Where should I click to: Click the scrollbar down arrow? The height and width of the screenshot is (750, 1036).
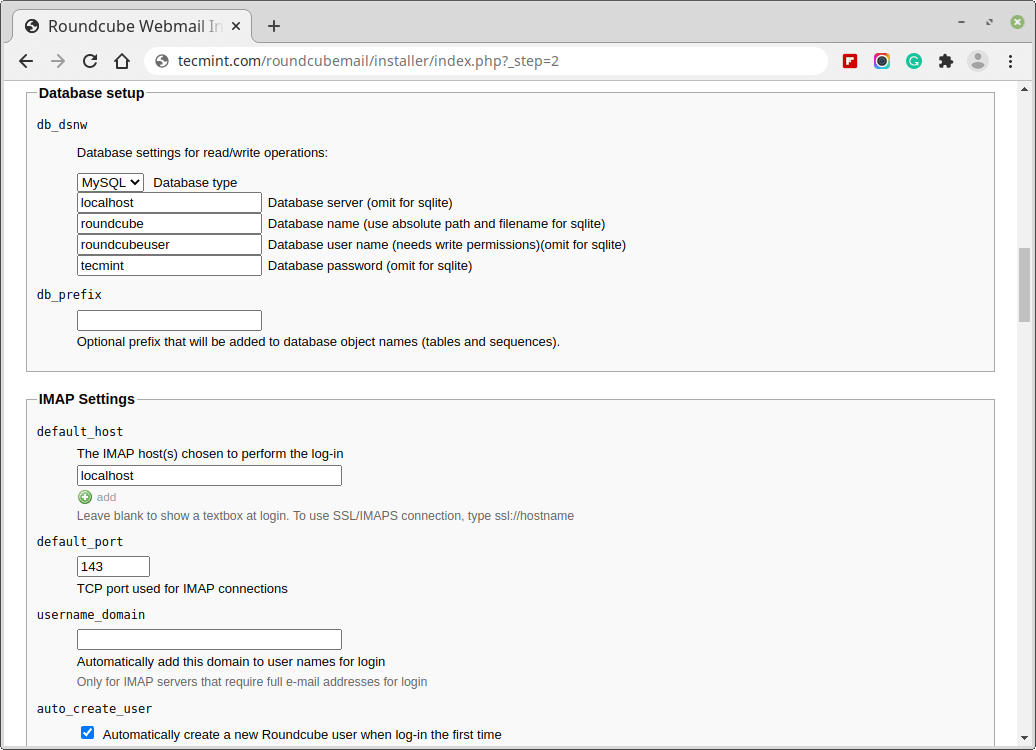click(1024, 738)
